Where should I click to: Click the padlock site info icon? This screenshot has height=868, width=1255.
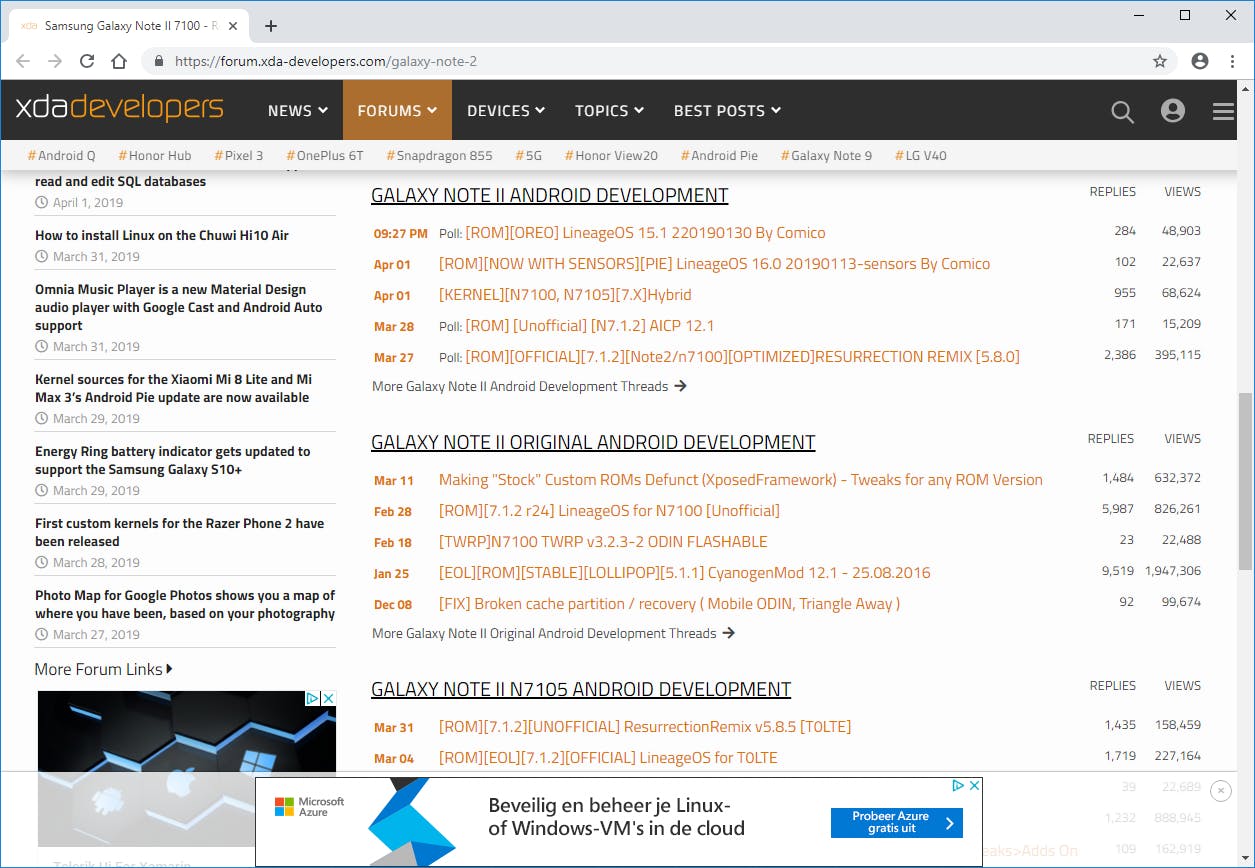pyautogui.click(x=158, y=61)
